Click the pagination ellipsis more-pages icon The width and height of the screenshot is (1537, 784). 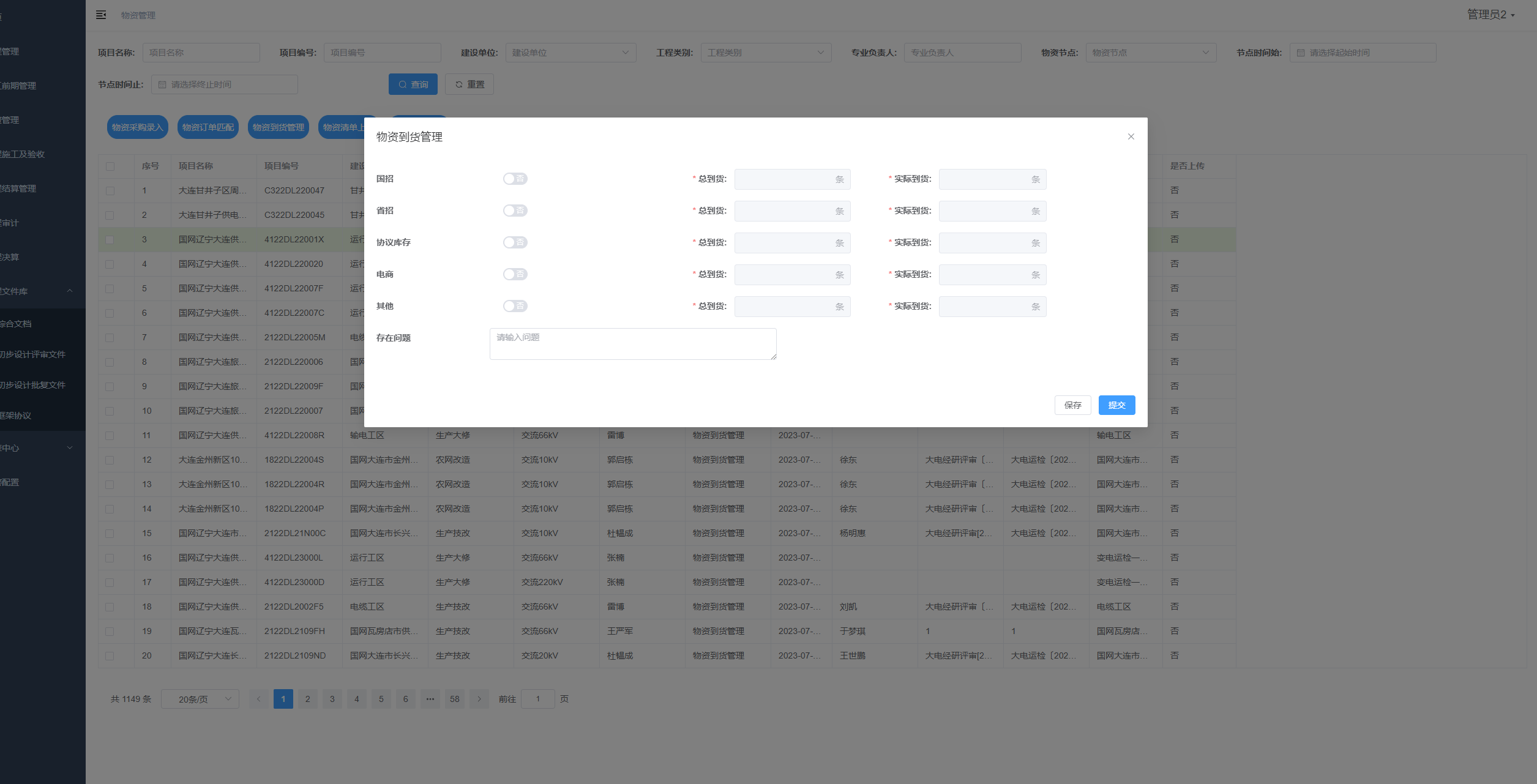click(x=430, y=699)
